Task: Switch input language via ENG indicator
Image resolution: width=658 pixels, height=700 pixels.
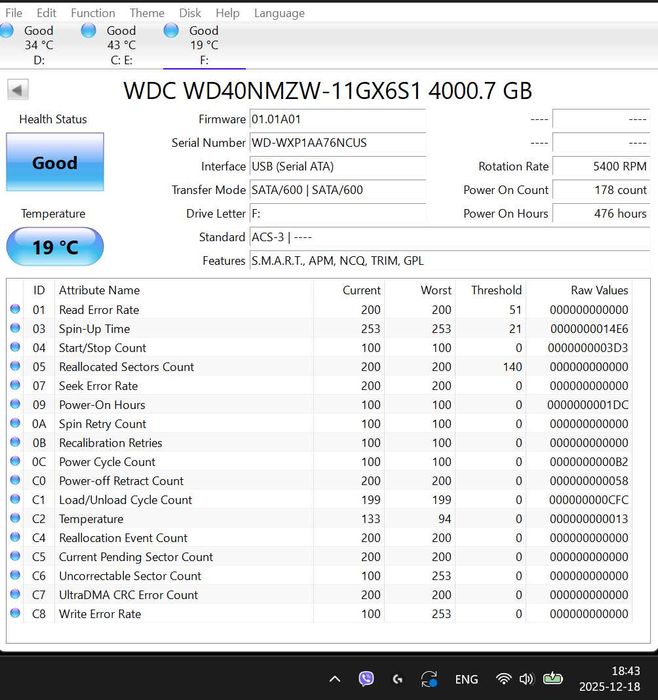Action: coord(466,679)
